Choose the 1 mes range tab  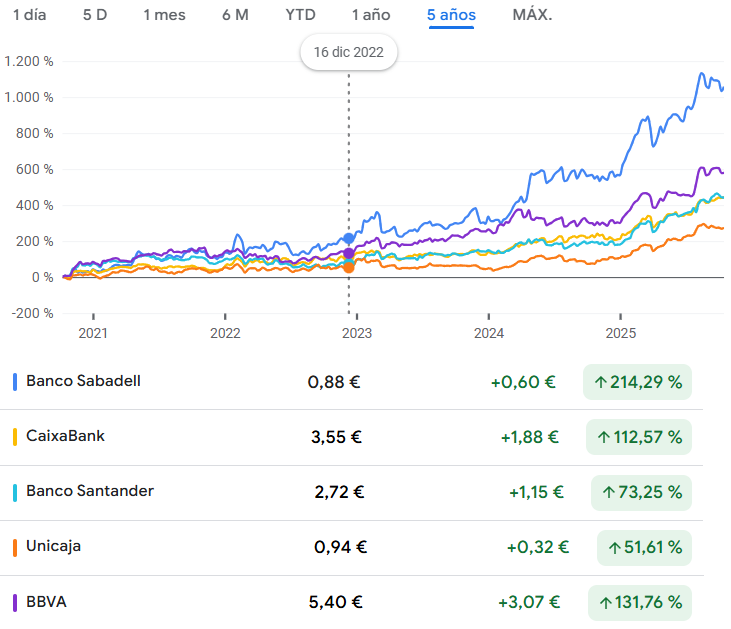pyautogui.click(x=164, y=15)
